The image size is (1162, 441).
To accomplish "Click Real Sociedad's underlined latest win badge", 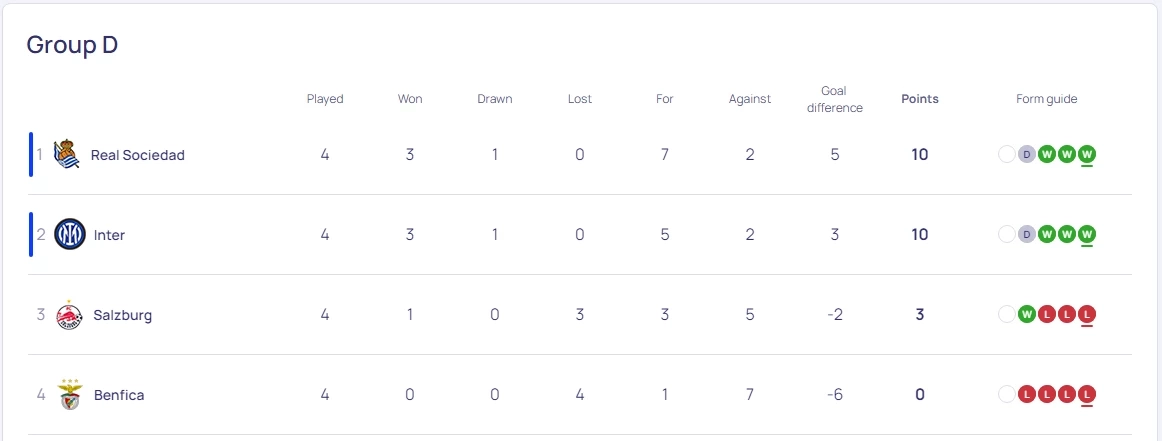I will tap(1087, 154).
